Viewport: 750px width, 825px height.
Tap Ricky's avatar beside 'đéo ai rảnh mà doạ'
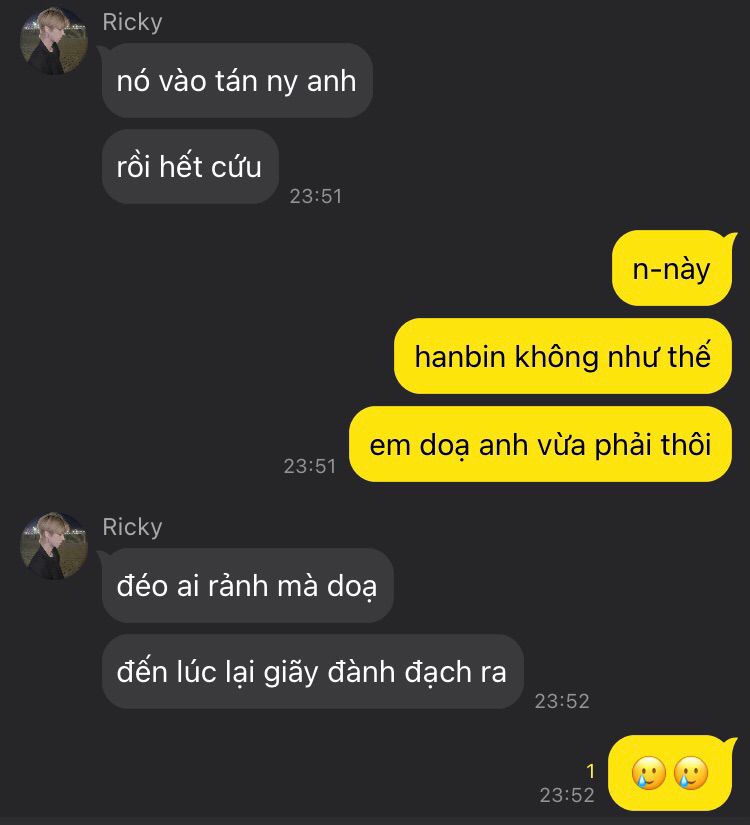pyautogui.click(x=54, y=546)
